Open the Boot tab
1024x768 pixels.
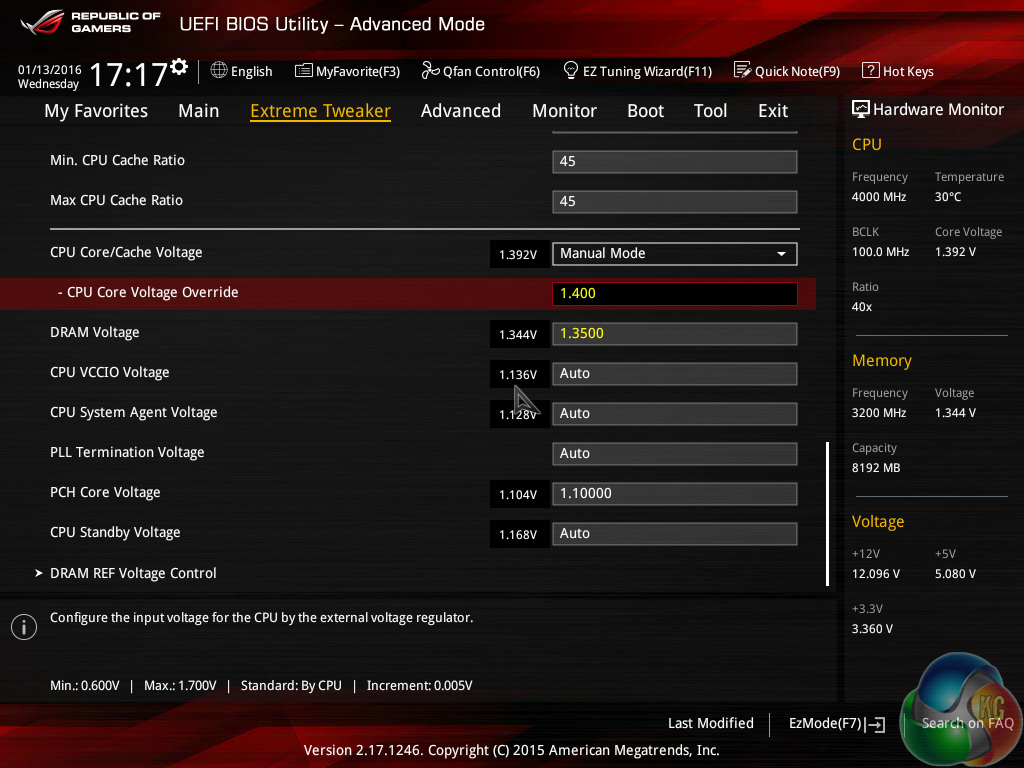click(x=645, y=111)
